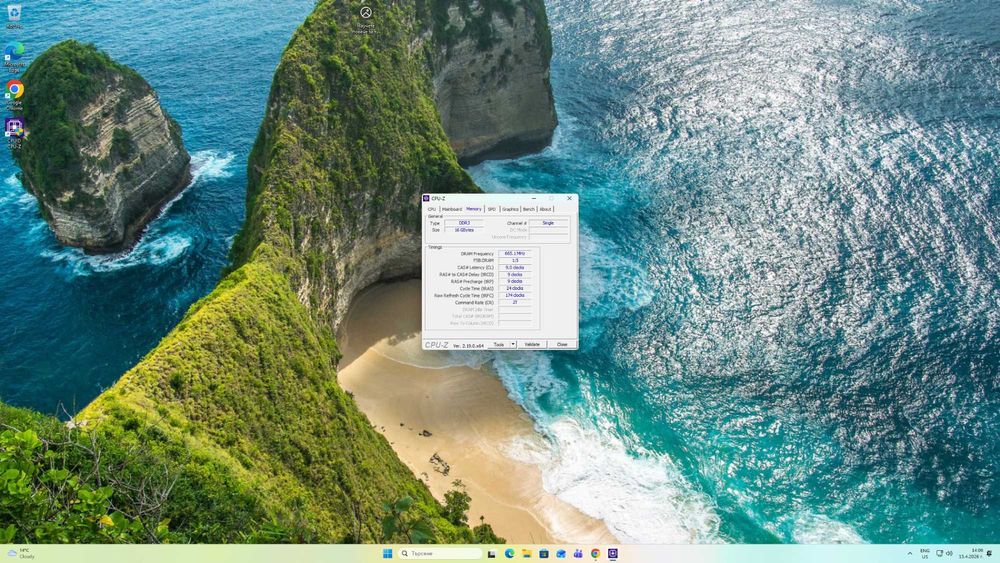Open the Recycle Bin desktop icon
Image resolution: width=1000 pixels, height=563 pixels.
tap(14, 15)
